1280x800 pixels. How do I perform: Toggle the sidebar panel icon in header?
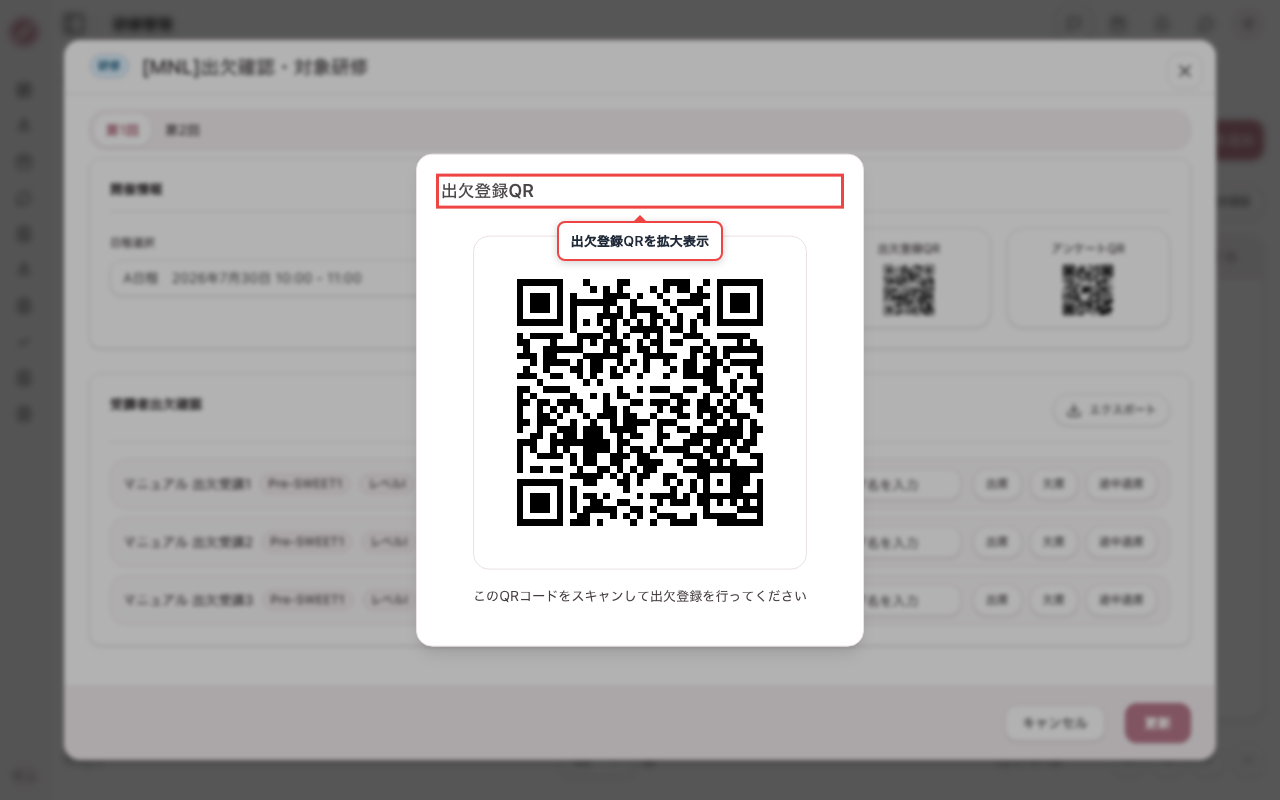point(74,23)
